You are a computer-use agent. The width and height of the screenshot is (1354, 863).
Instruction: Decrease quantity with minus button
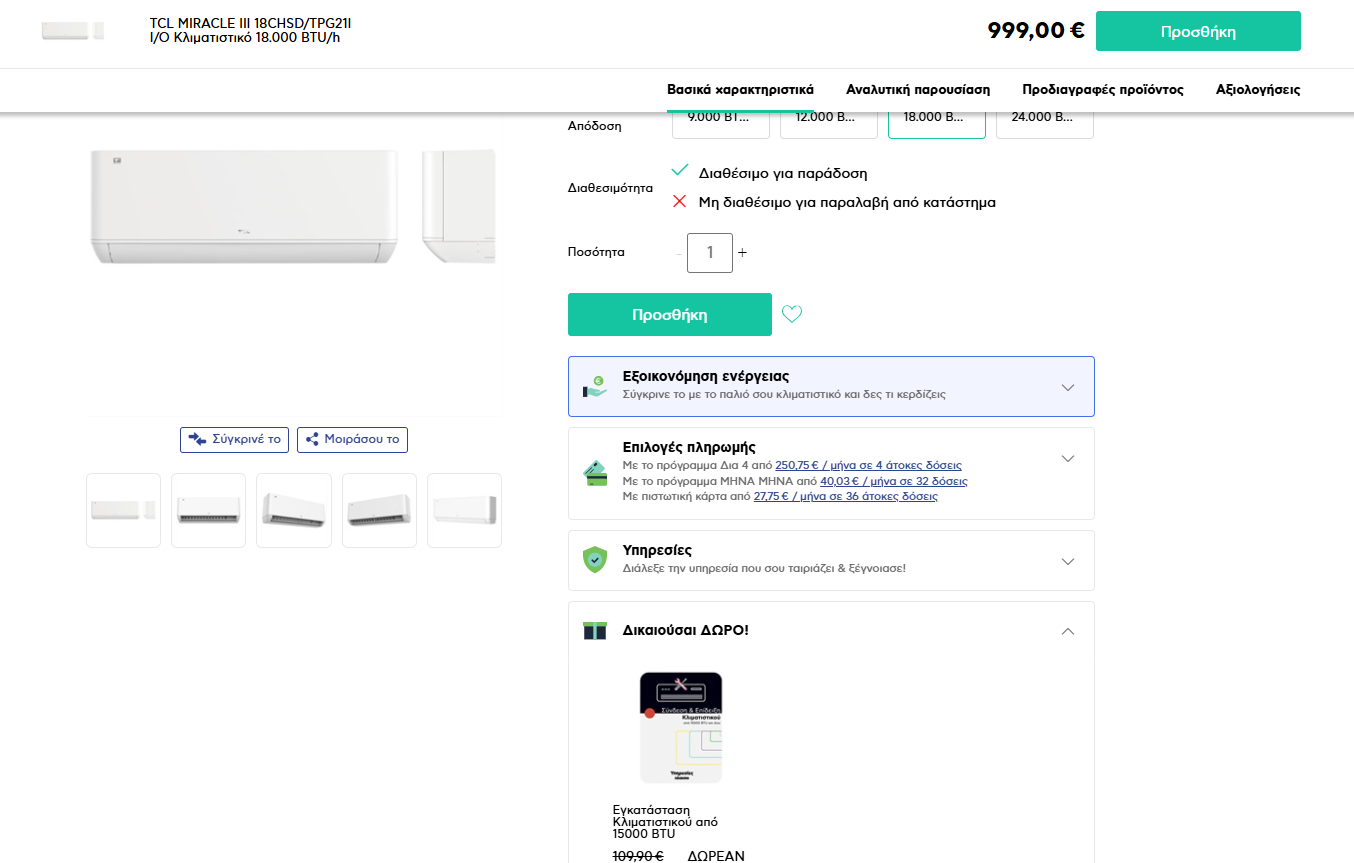click(x=679, y=253)
